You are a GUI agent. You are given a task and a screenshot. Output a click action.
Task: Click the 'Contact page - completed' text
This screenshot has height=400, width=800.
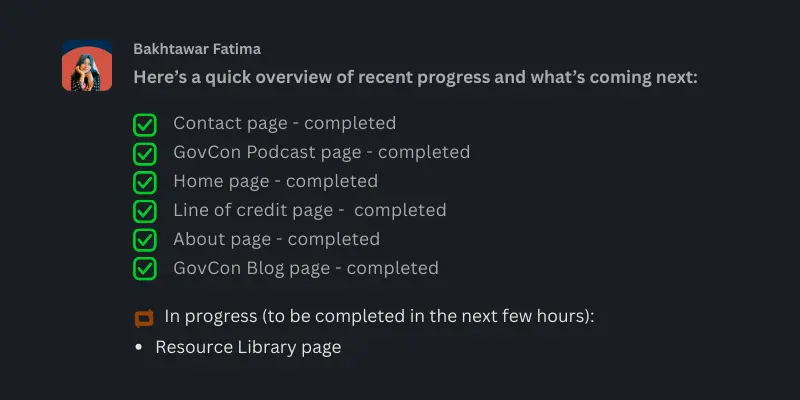(284, 124)
